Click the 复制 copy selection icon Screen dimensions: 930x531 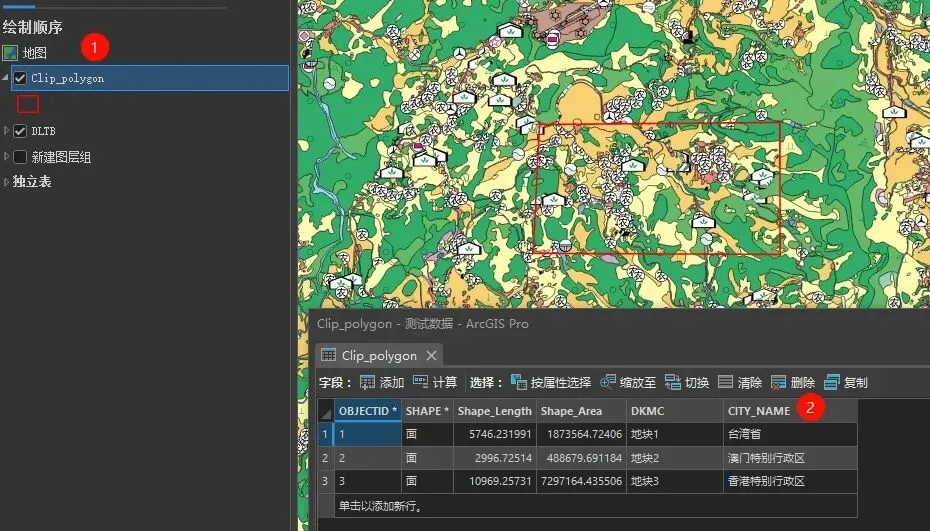(832, 382)
